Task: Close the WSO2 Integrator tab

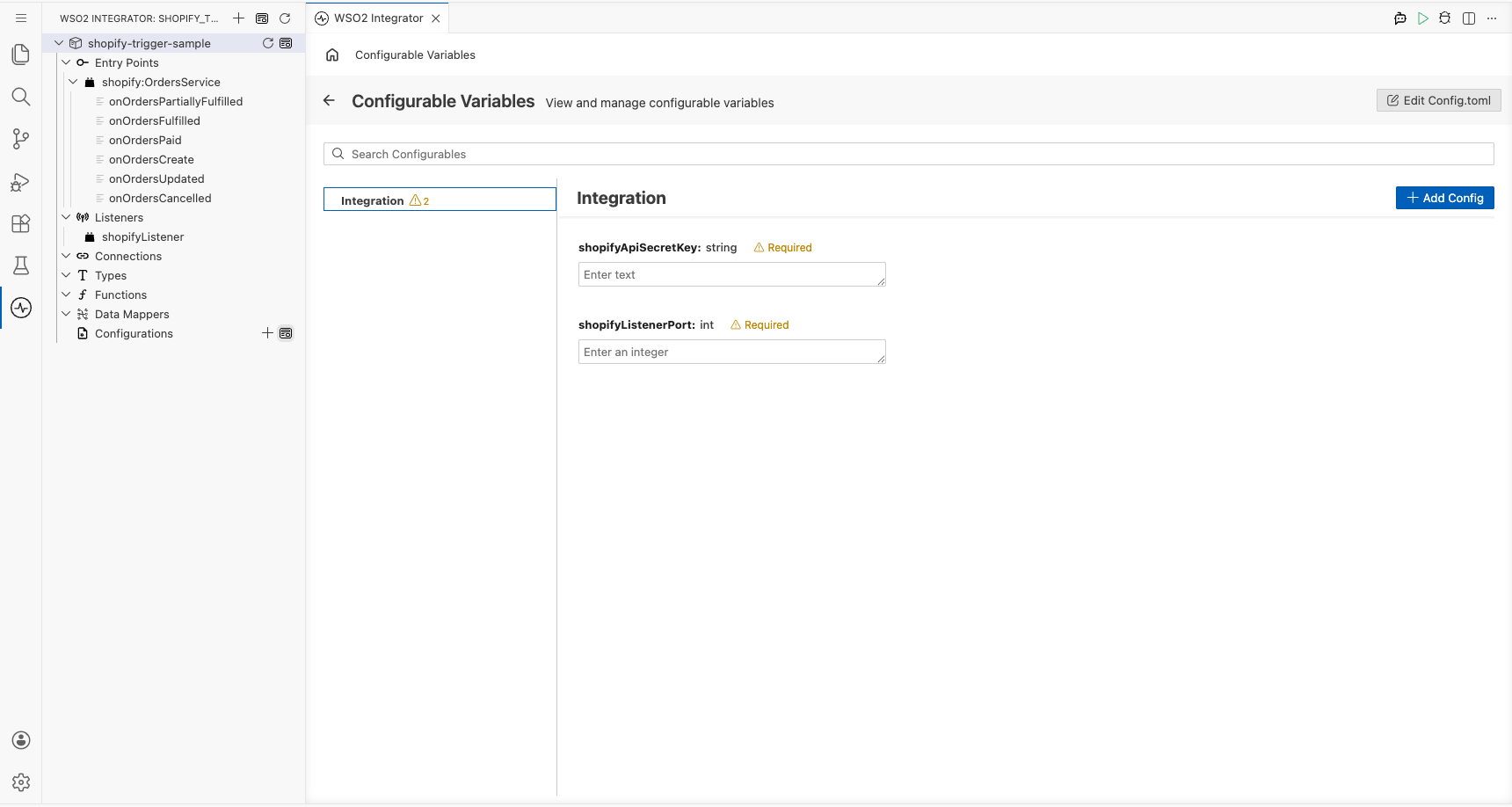Action: 436,18
